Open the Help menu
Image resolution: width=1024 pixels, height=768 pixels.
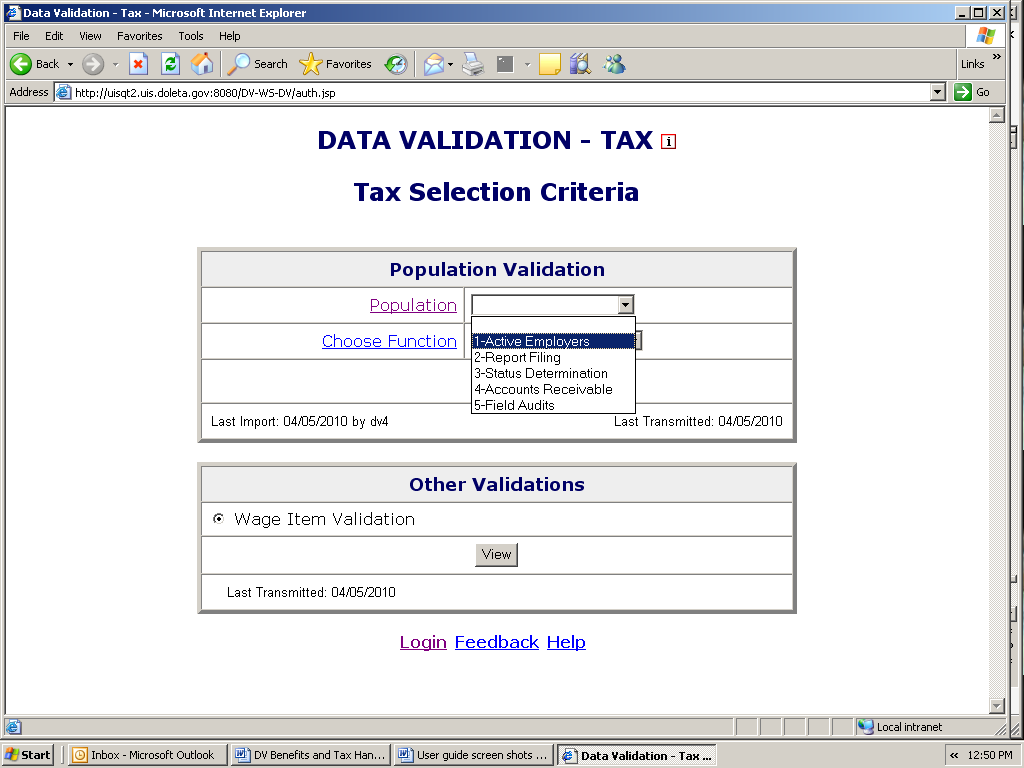[229, 36]
